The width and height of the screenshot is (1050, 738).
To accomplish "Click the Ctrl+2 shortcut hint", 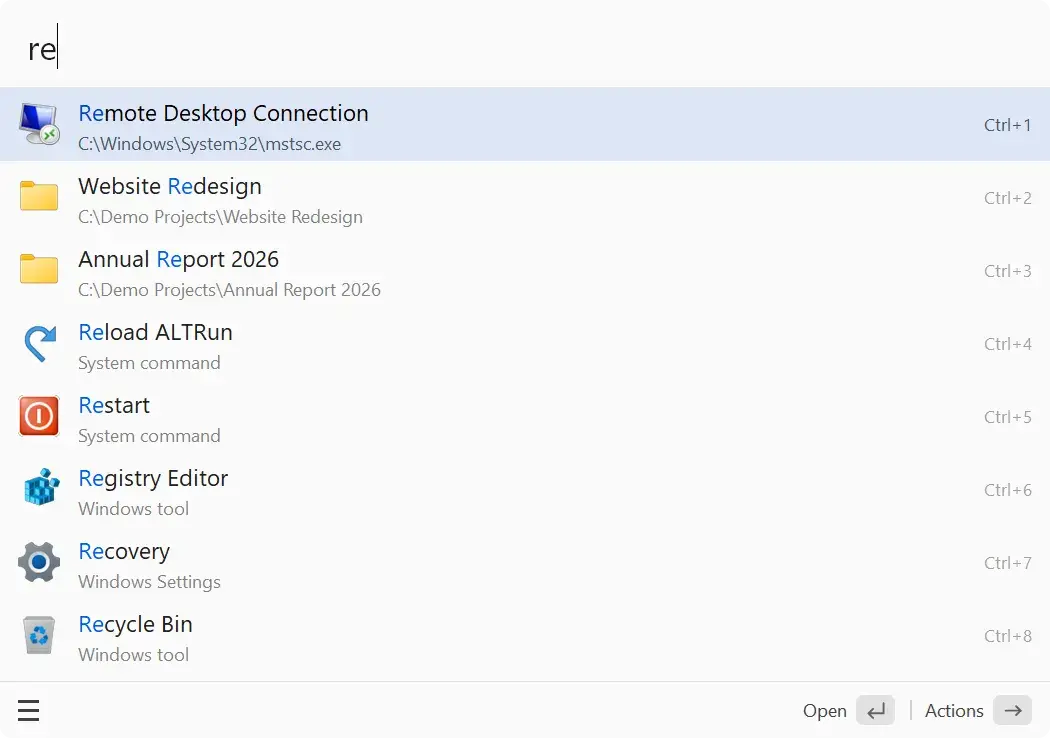I will click(1007, 198).
